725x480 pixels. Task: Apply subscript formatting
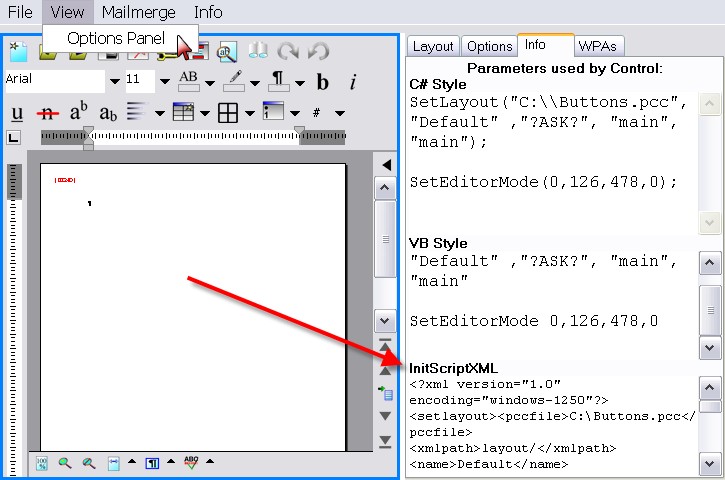(x=108, y=112)
